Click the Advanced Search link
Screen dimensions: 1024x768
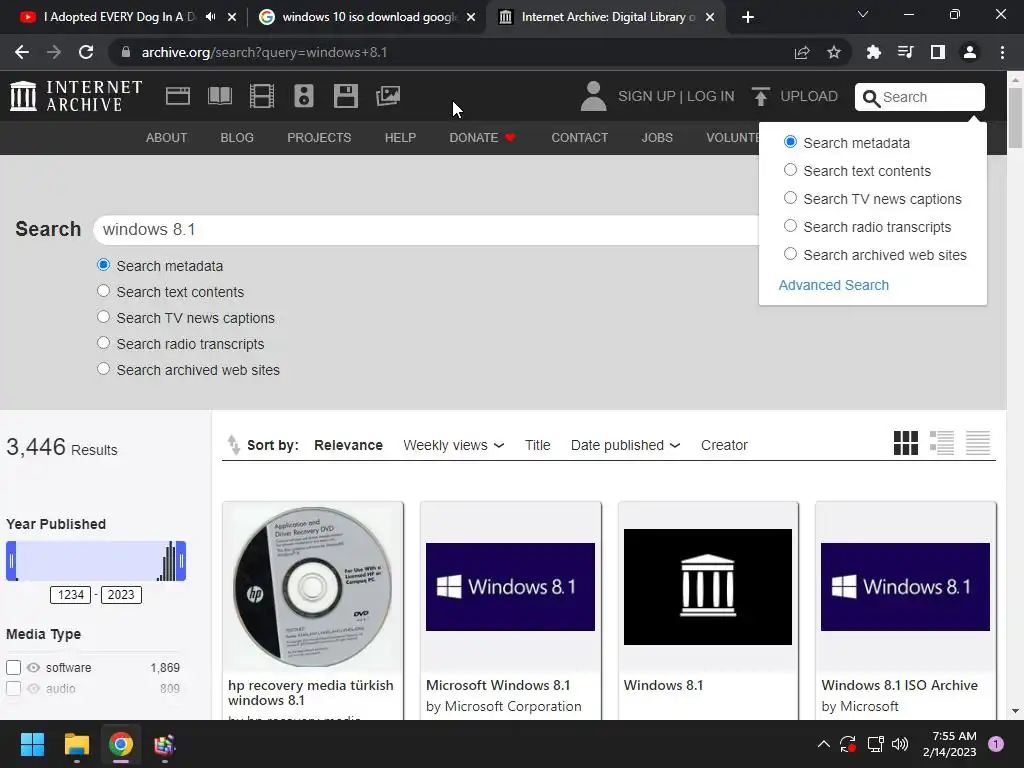click(833, 285)
